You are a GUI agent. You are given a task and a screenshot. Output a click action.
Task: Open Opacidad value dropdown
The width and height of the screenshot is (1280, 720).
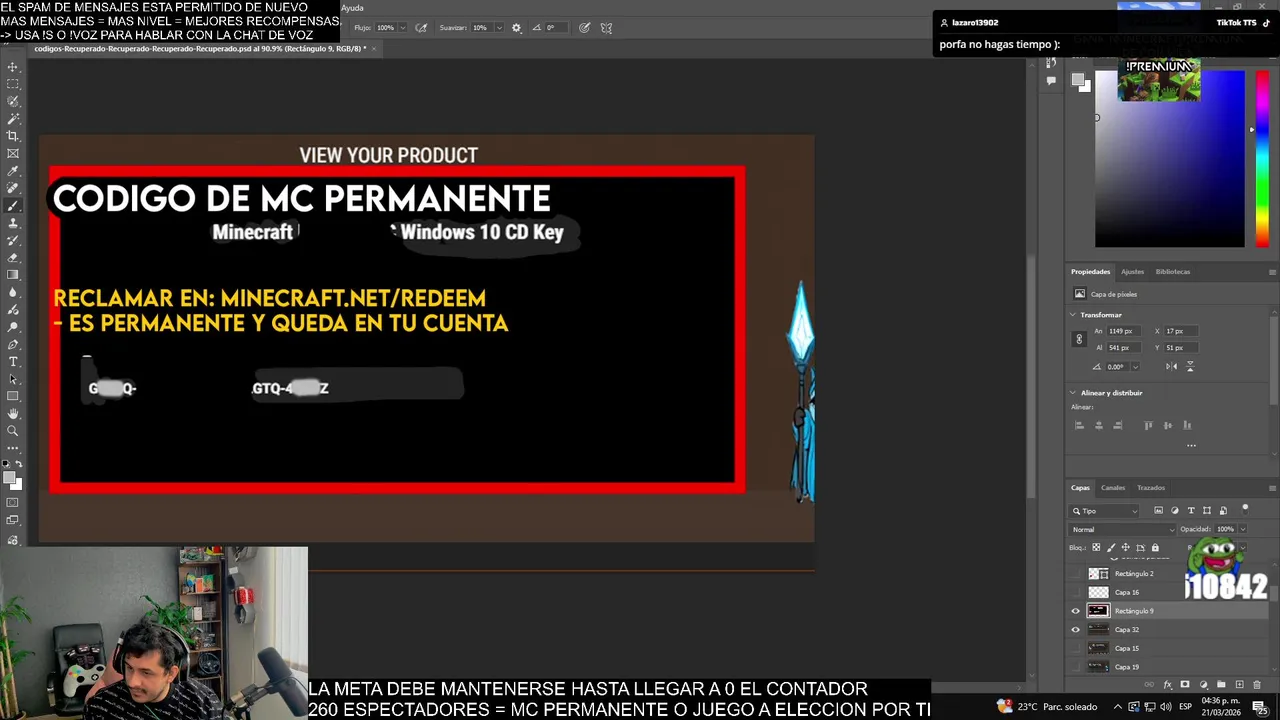(1242, 529)
